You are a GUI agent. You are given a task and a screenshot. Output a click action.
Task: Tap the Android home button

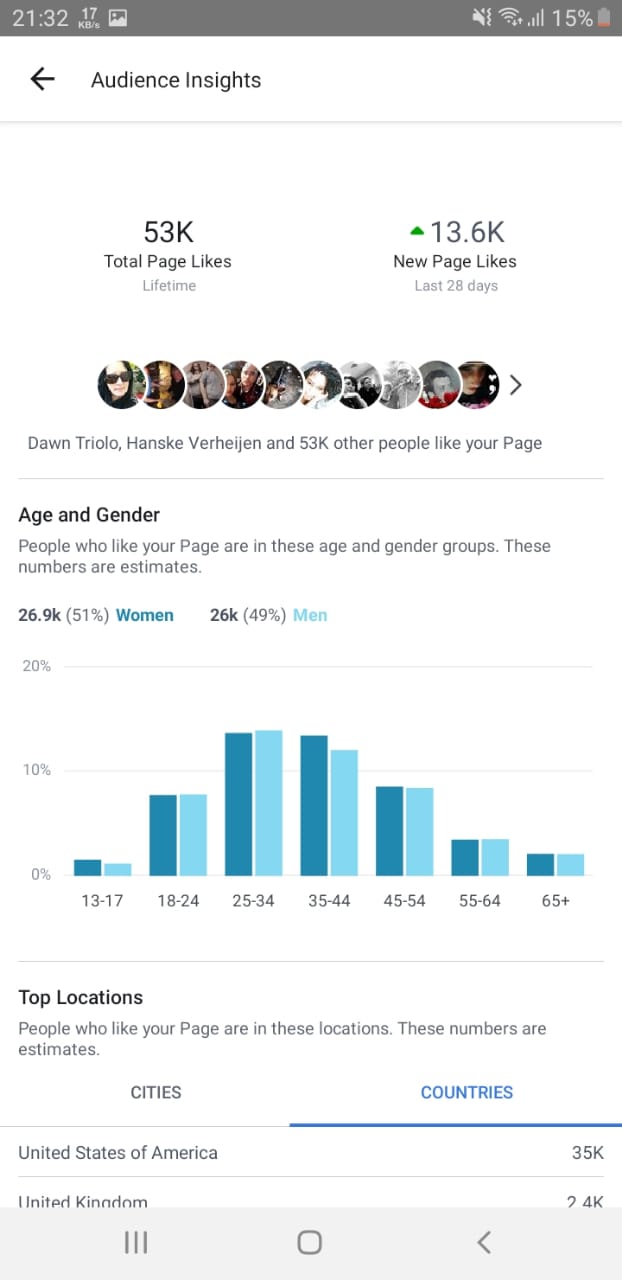pyautogui.click(x=310, y=1242)
